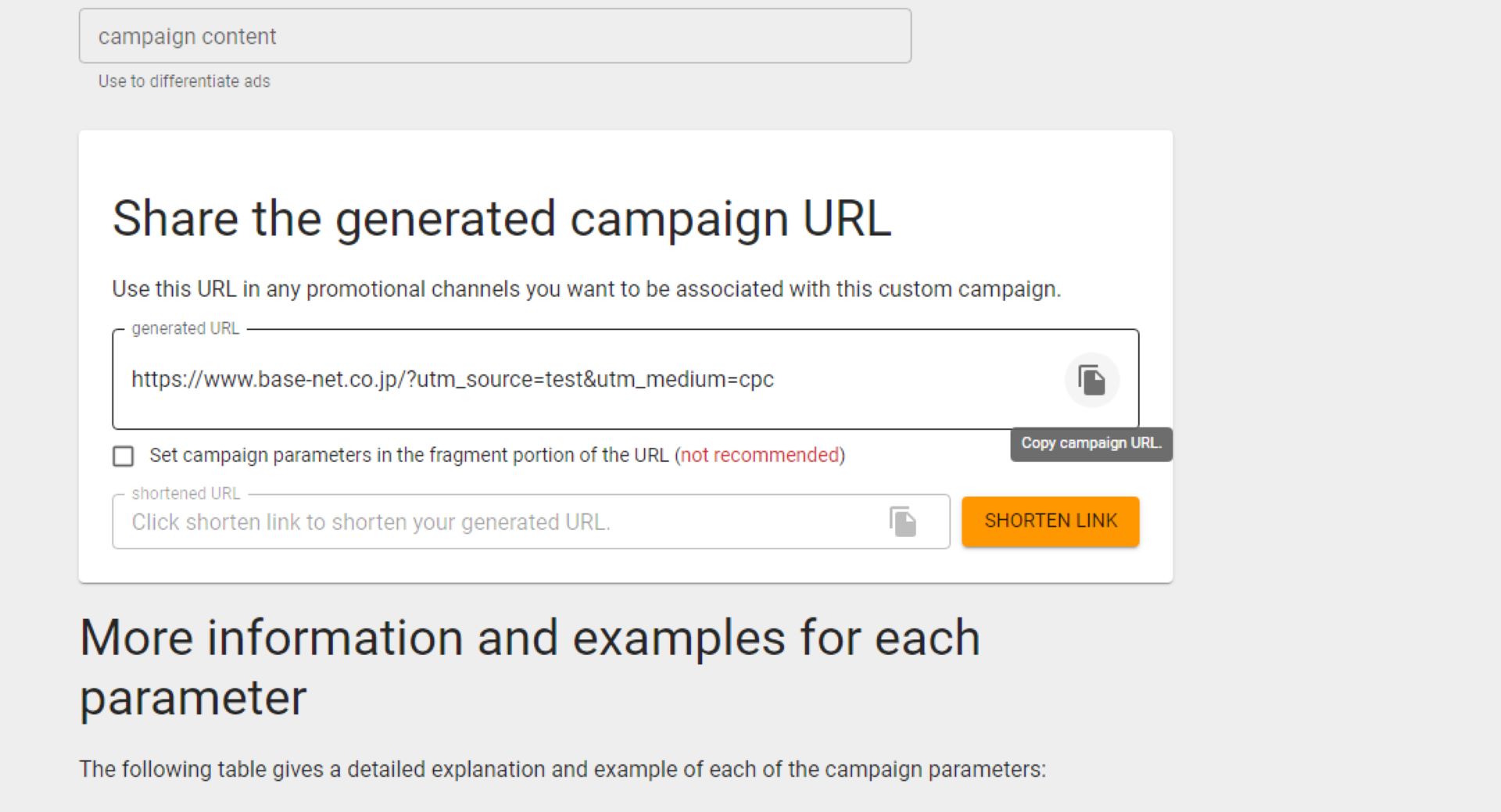Click 'More information and examples' heading
The height and width of the screenshot is (812, 1501).
(x=529, y=667)
